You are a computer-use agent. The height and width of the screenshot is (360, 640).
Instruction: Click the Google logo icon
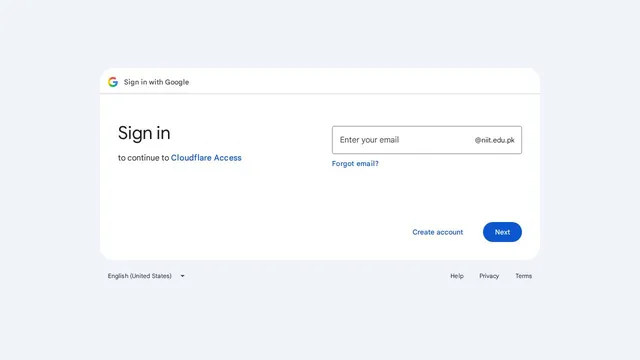coord(113,82)
